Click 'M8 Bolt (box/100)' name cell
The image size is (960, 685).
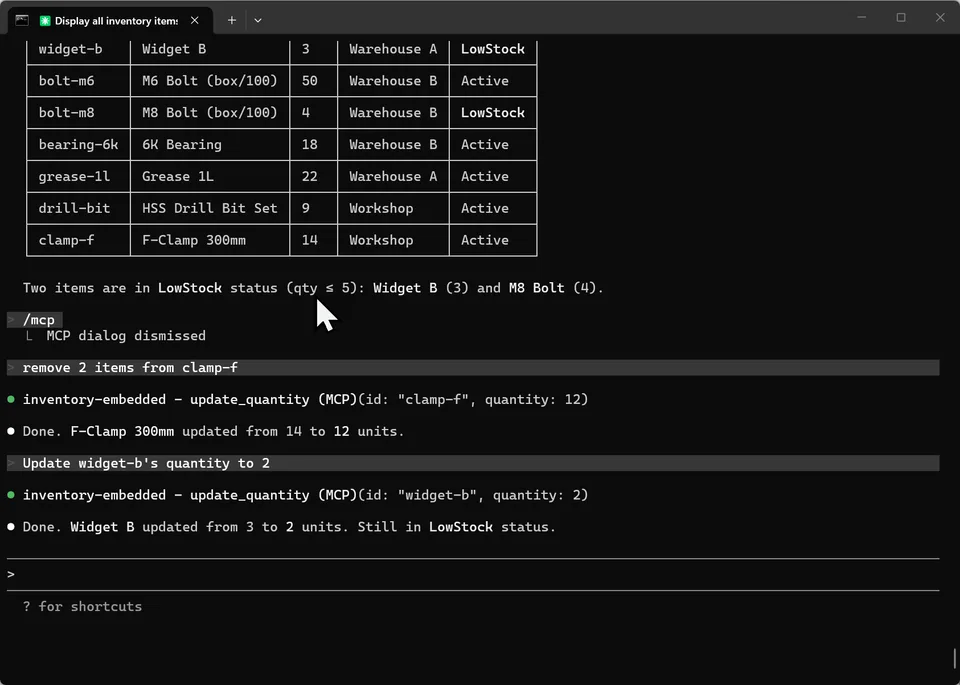coord(209,113)
